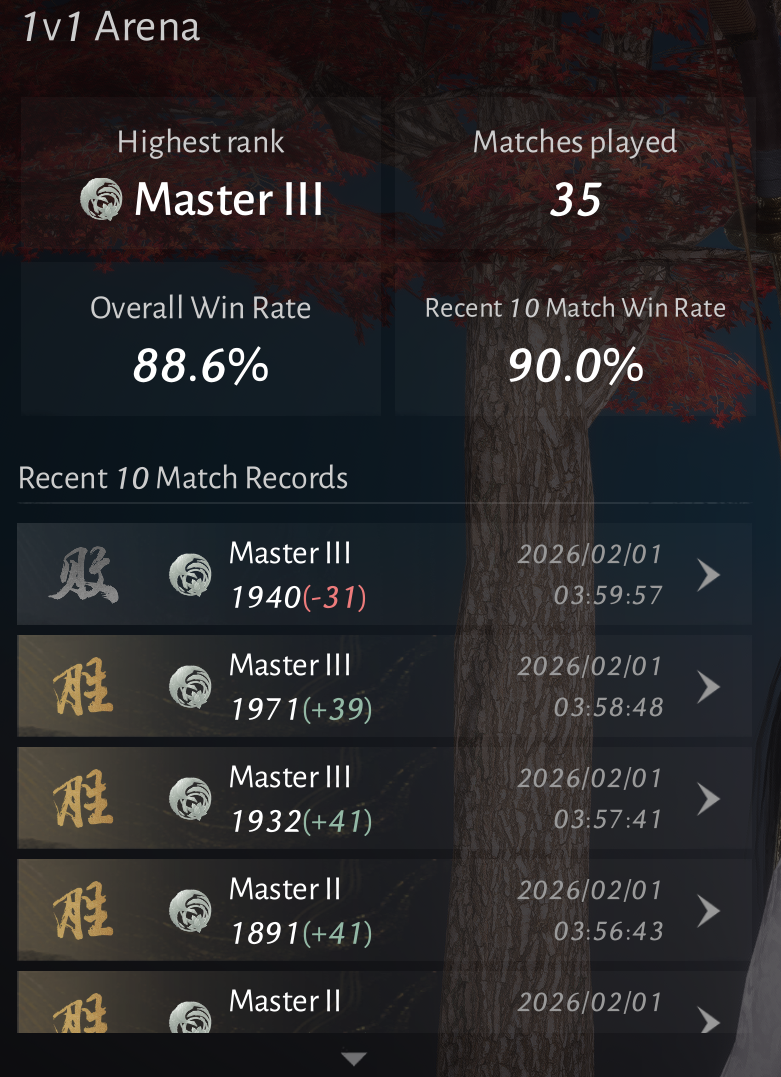The height and width of the screenshot is (1077, 781).
Task: Click rank emblem in the 1891 (+41) record
Action: coord(190,910)
